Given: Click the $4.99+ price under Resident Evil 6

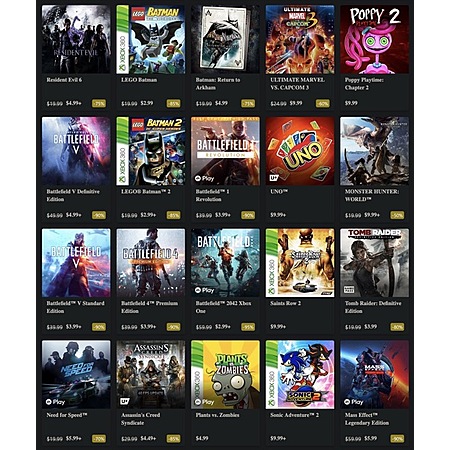Looking at the screenshot, I should pos(74,103).
